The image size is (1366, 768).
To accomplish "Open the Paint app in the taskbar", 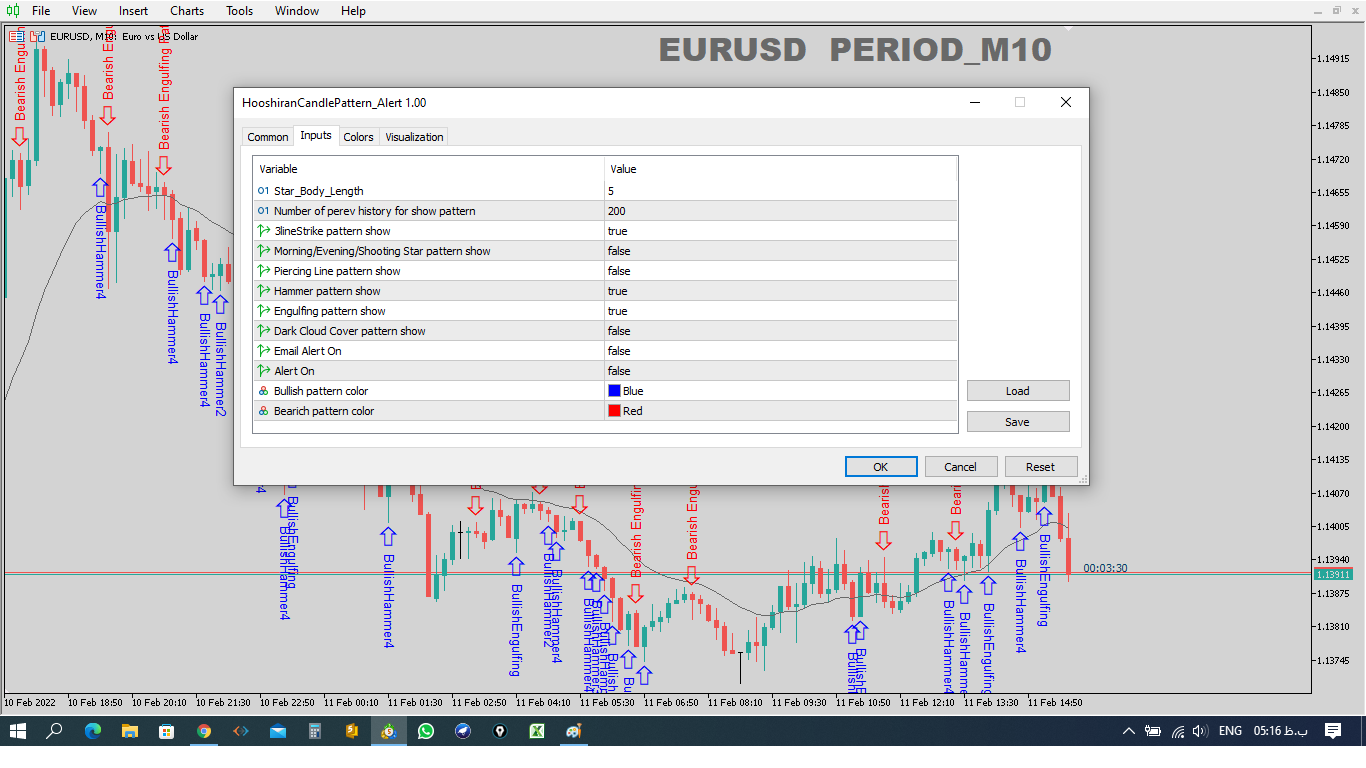I will pos(573,731).
